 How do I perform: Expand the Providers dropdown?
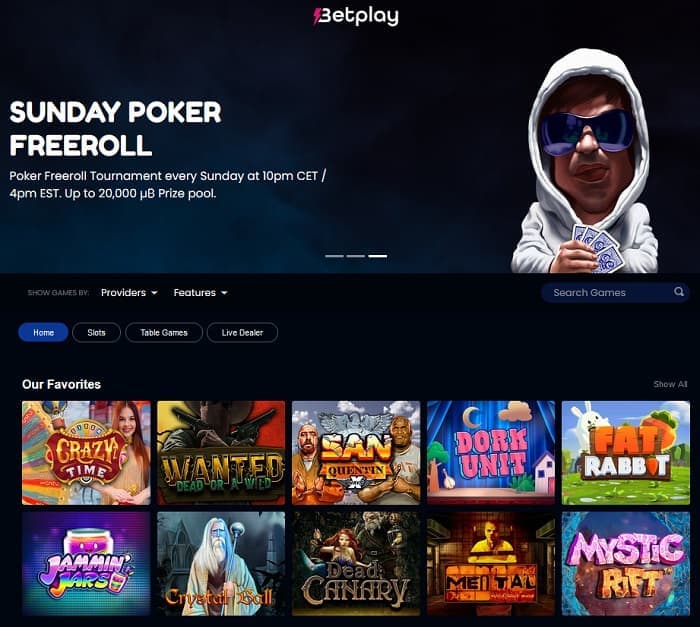(129, 293)
